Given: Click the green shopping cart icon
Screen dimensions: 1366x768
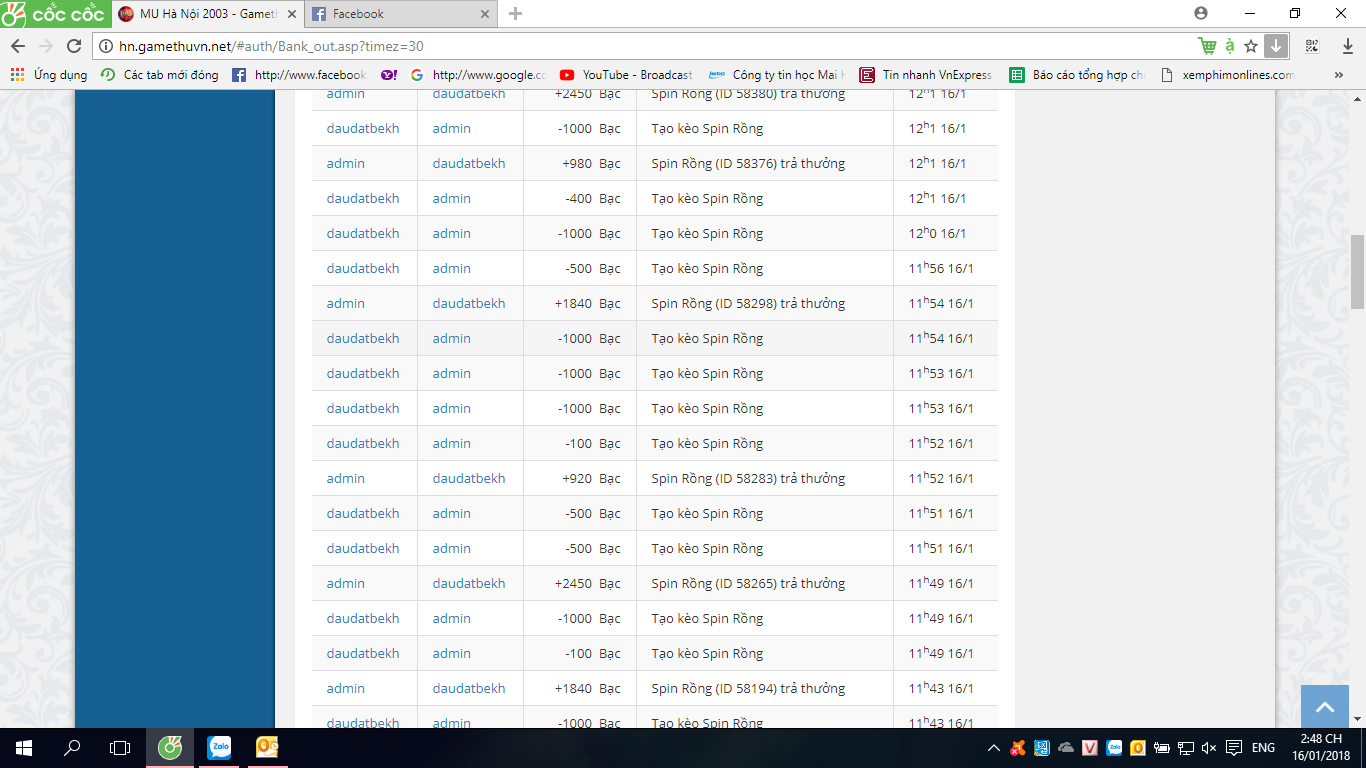Looking at the screenshot, I should click(x=1207, y=46).
